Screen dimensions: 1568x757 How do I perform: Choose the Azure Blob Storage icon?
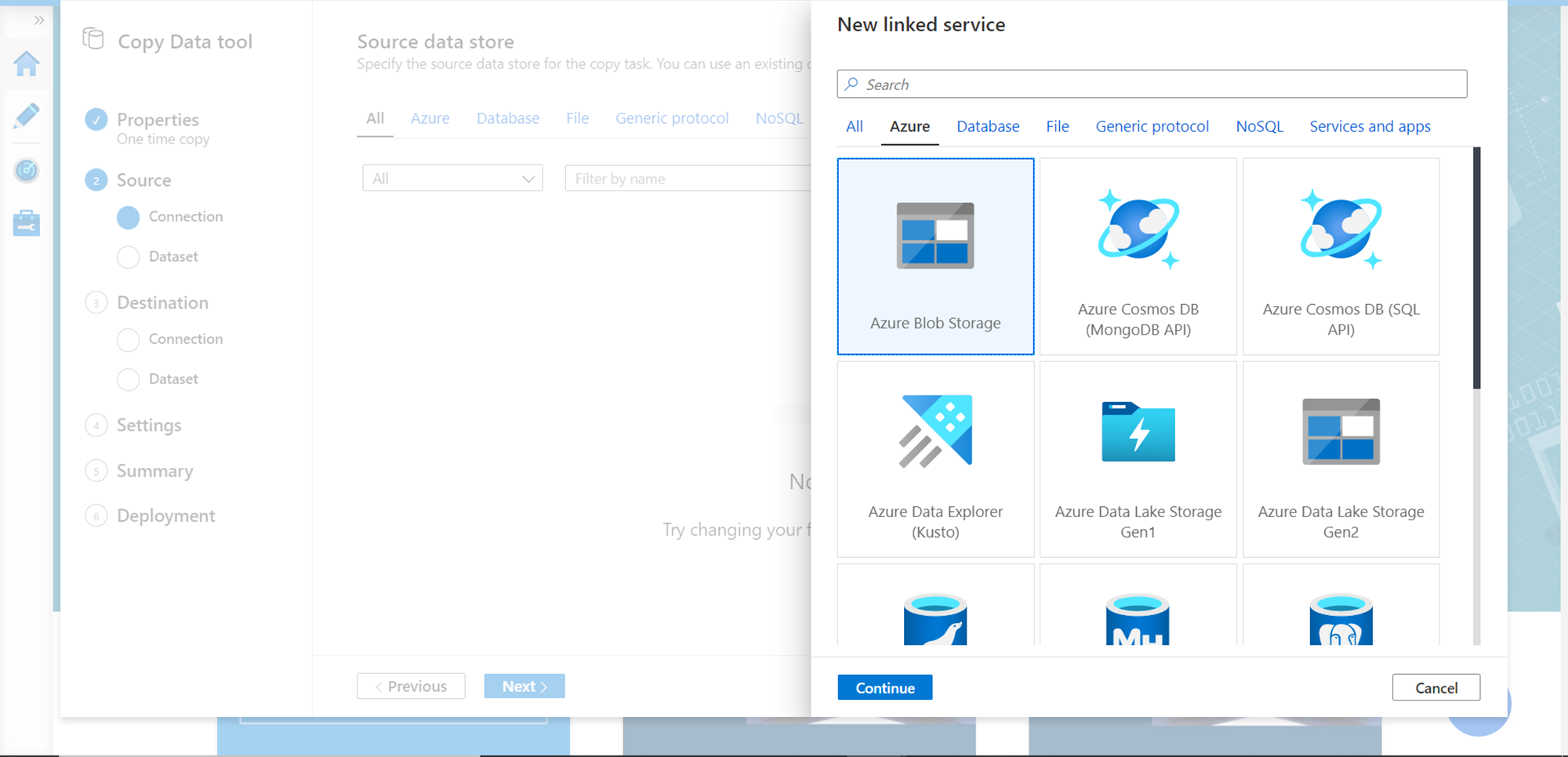coord(935,236)
